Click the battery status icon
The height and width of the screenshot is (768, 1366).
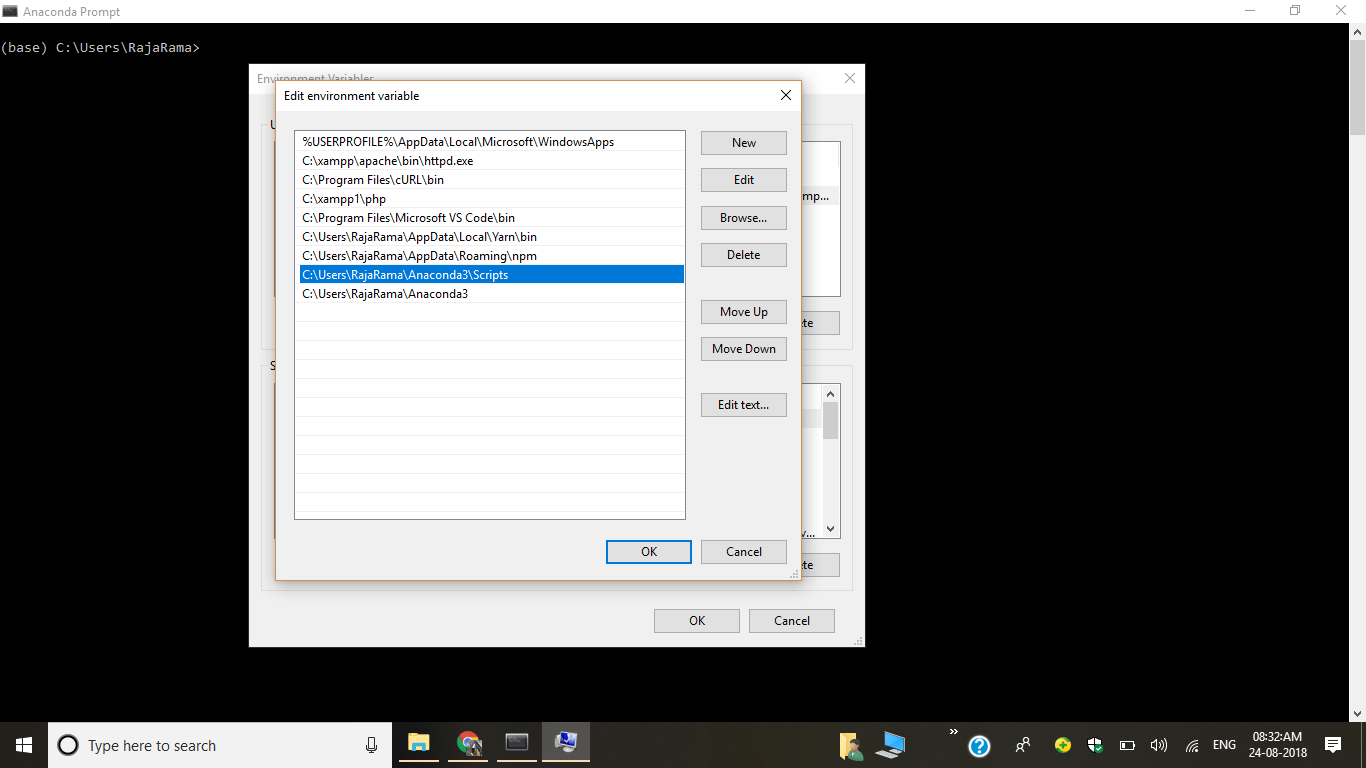click(x=1127, y=745)
